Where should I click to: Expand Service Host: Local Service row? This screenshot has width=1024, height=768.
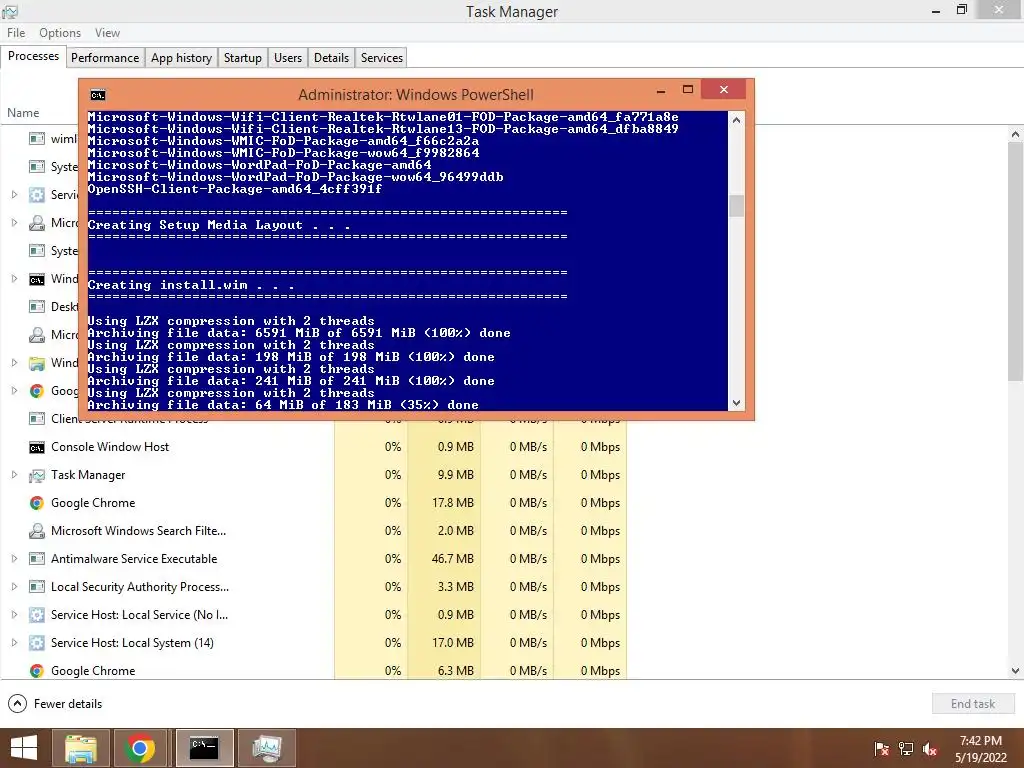(x=14, y=615)
